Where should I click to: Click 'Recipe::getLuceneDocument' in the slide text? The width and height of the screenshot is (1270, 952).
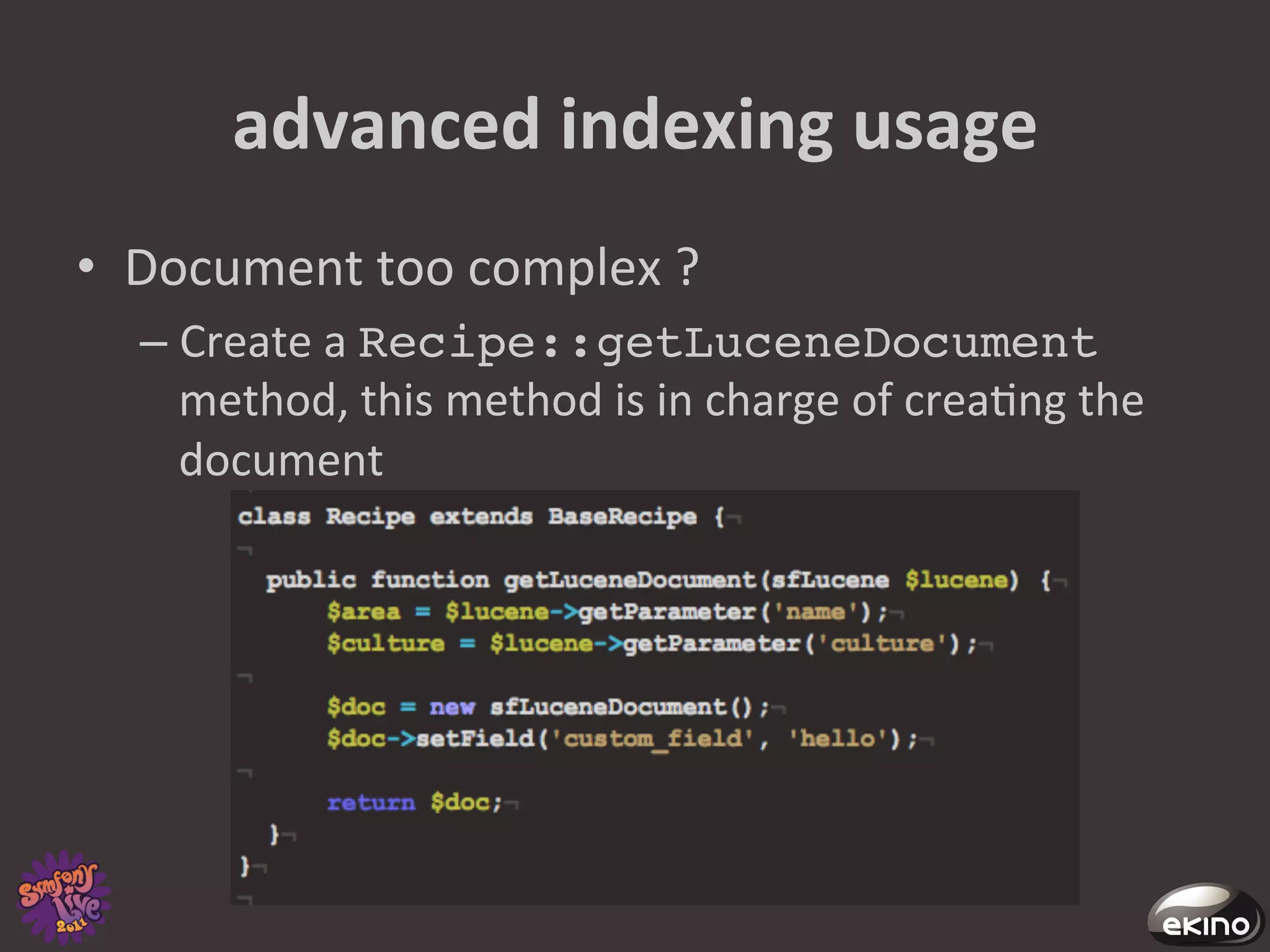(x=727, y=343)
